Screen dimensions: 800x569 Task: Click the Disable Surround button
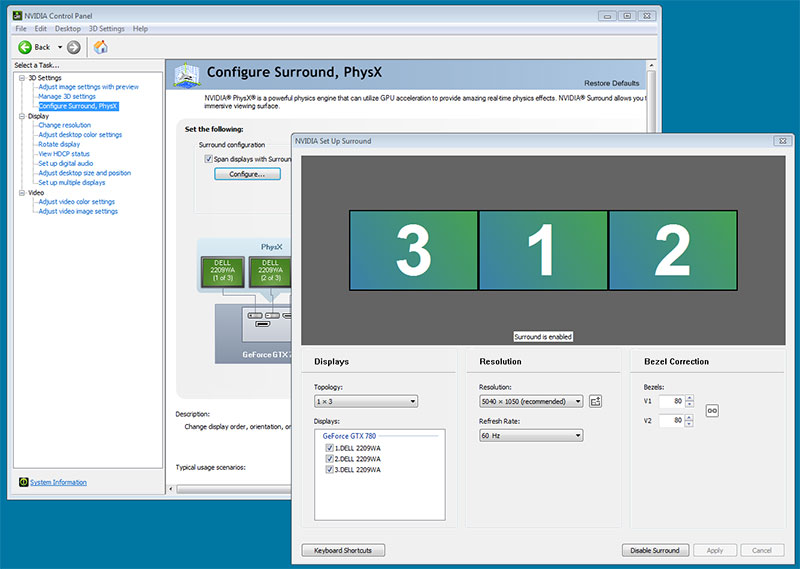click(x=655, y=550)
